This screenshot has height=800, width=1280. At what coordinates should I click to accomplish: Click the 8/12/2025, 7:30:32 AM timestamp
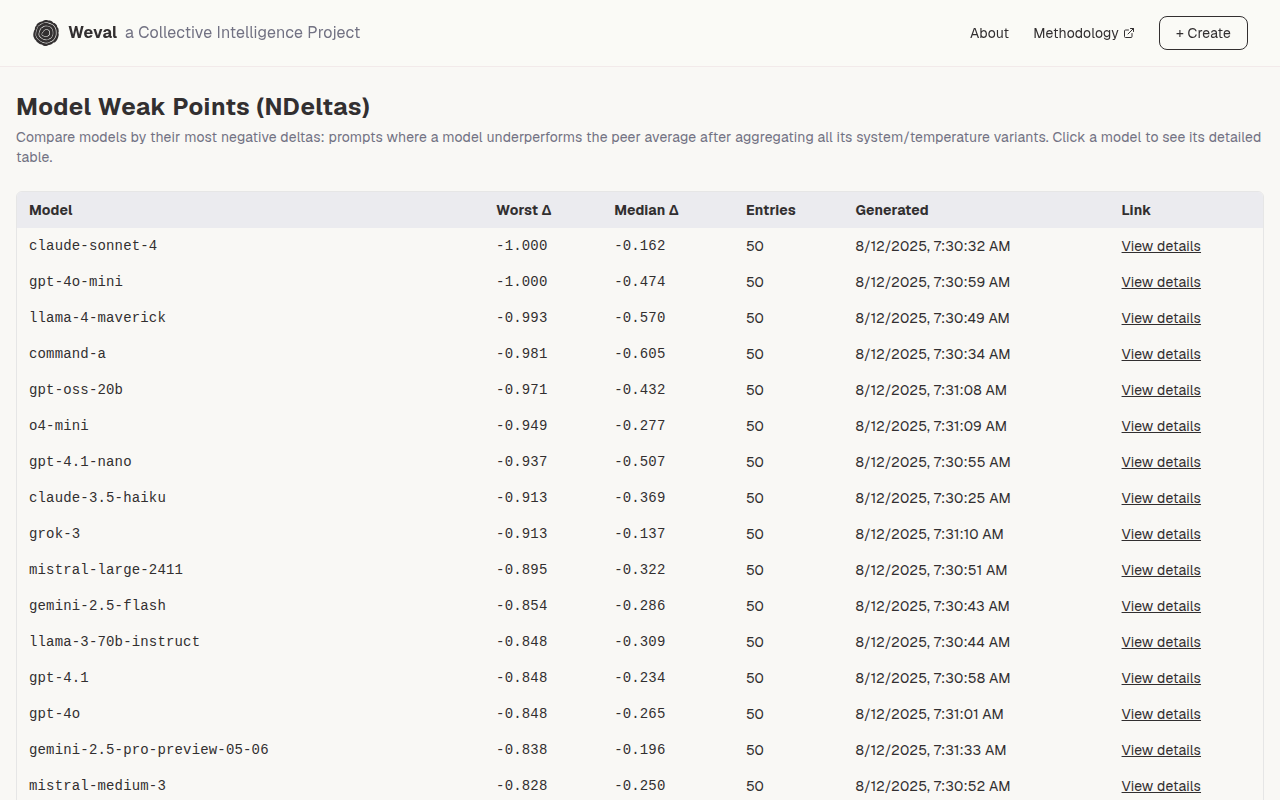[933, 246]
